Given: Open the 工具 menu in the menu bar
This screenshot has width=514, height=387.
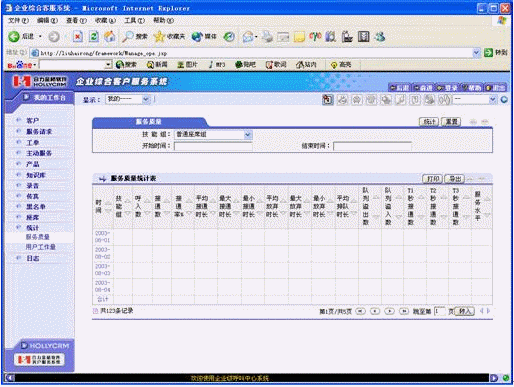Looking at the screenshot, I should coord(134,21).
